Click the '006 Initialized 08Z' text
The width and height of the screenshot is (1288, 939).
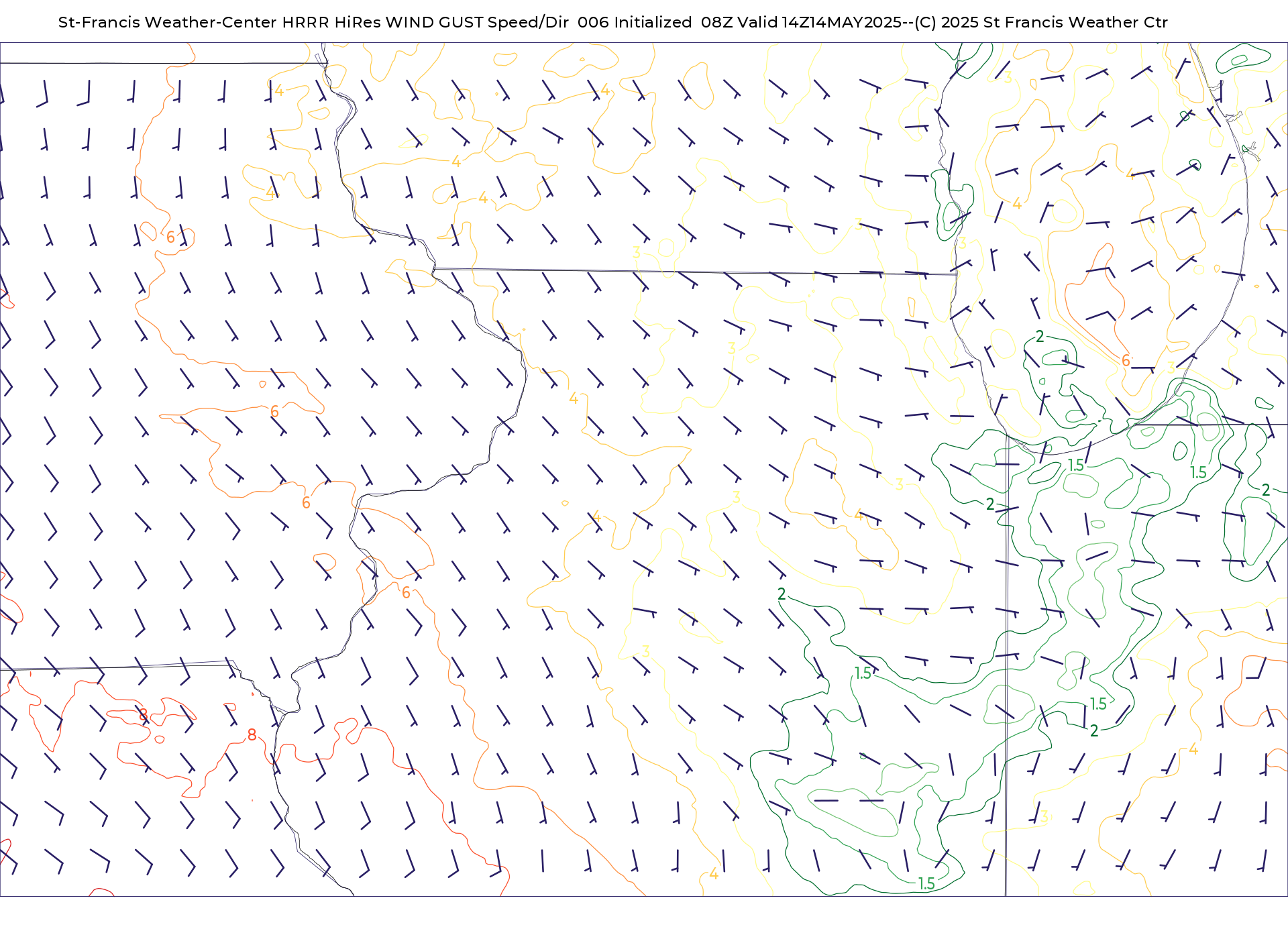pyautogui.click(x=655, y=22)
